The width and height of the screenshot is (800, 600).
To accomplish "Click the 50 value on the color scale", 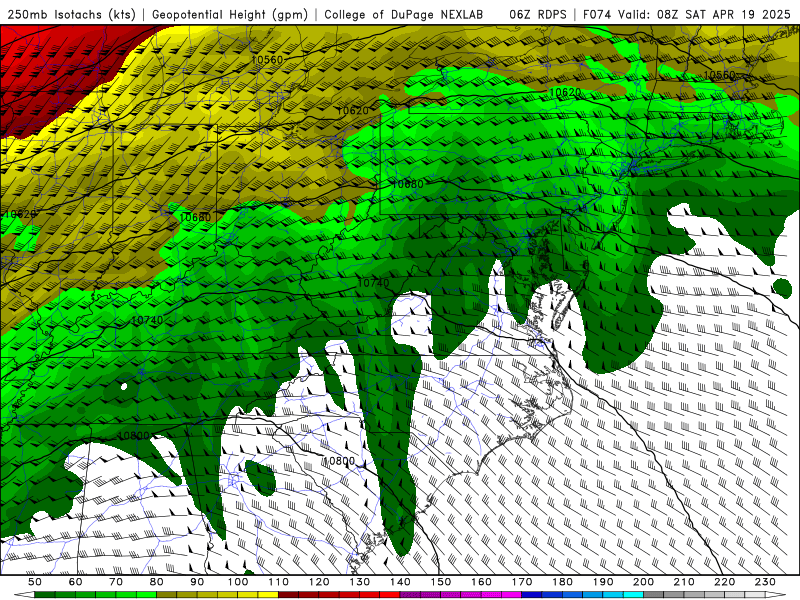I will click(x=35, y=582).
